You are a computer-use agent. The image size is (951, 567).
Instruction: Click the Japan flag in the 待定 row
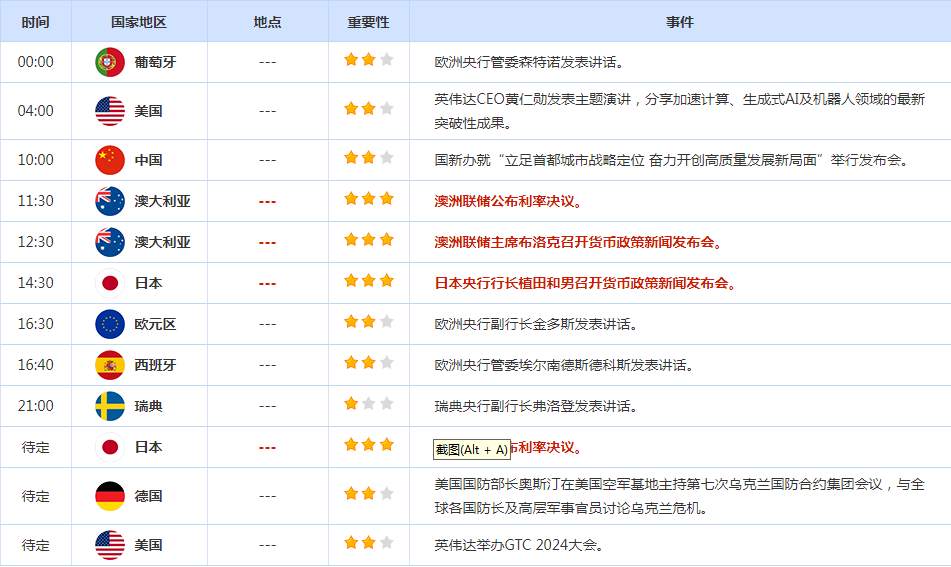pyautogui.click(x=110, y=448)
